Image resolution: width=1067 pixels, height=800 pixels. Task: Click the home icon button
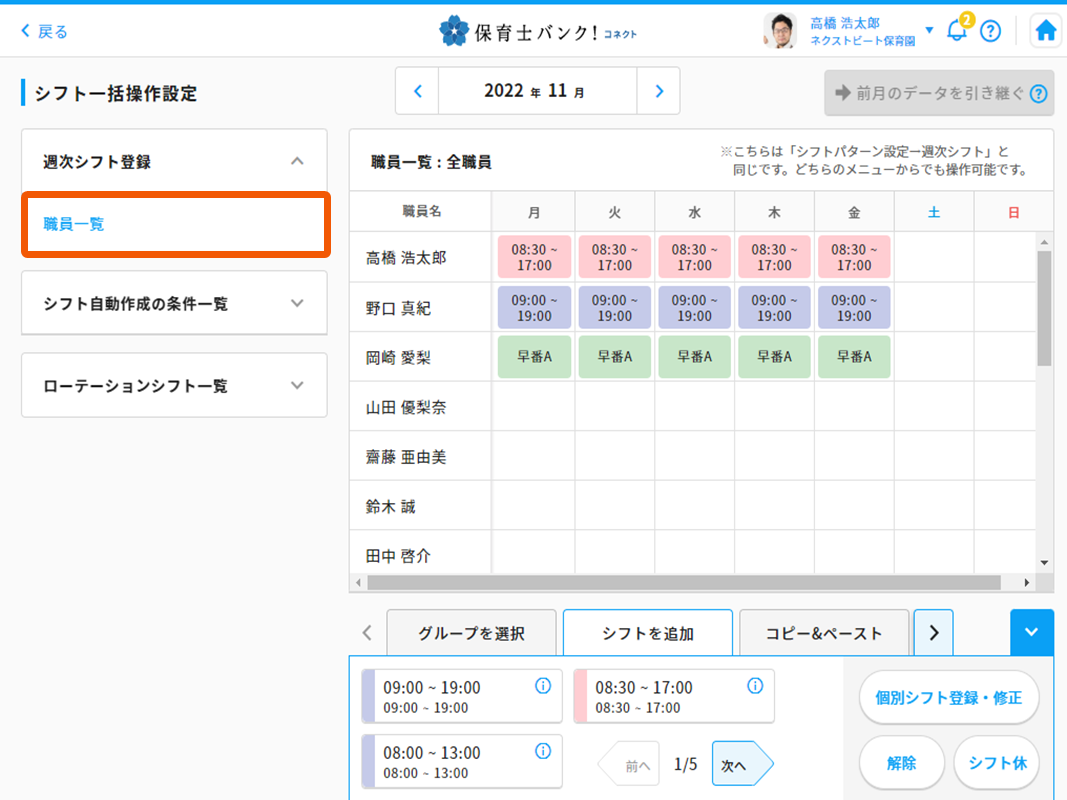click(x=1046, y=31)
